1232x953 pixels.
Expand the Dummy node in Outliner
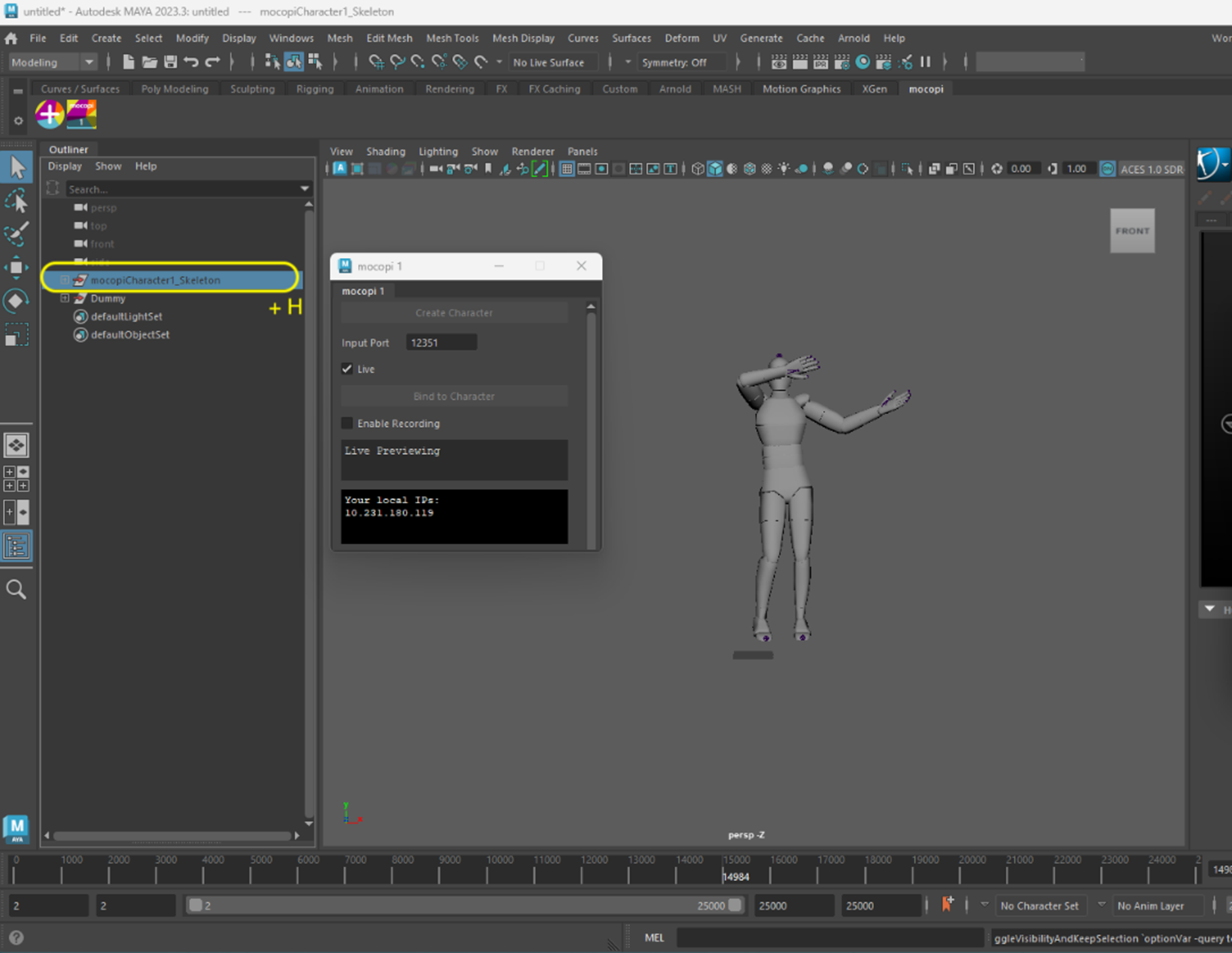coord(64,298)
